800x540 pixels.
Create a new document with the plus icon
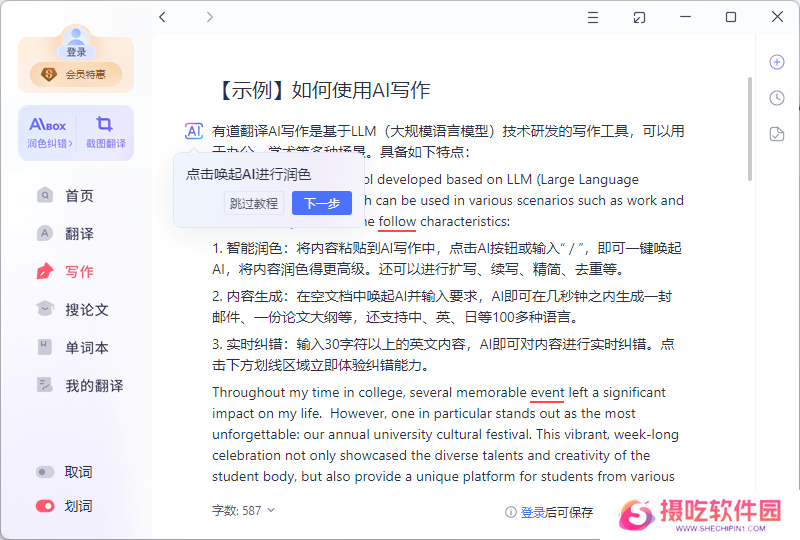[x=777, y=62]
